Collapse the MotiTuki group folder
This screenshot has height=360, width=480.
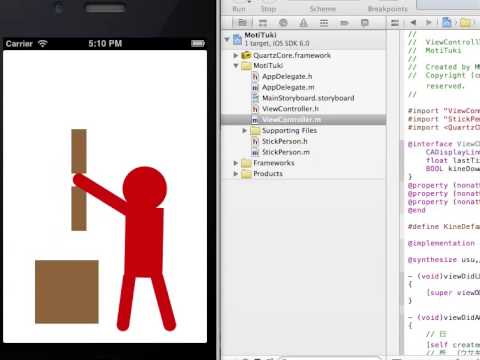[x=236, y=66]
